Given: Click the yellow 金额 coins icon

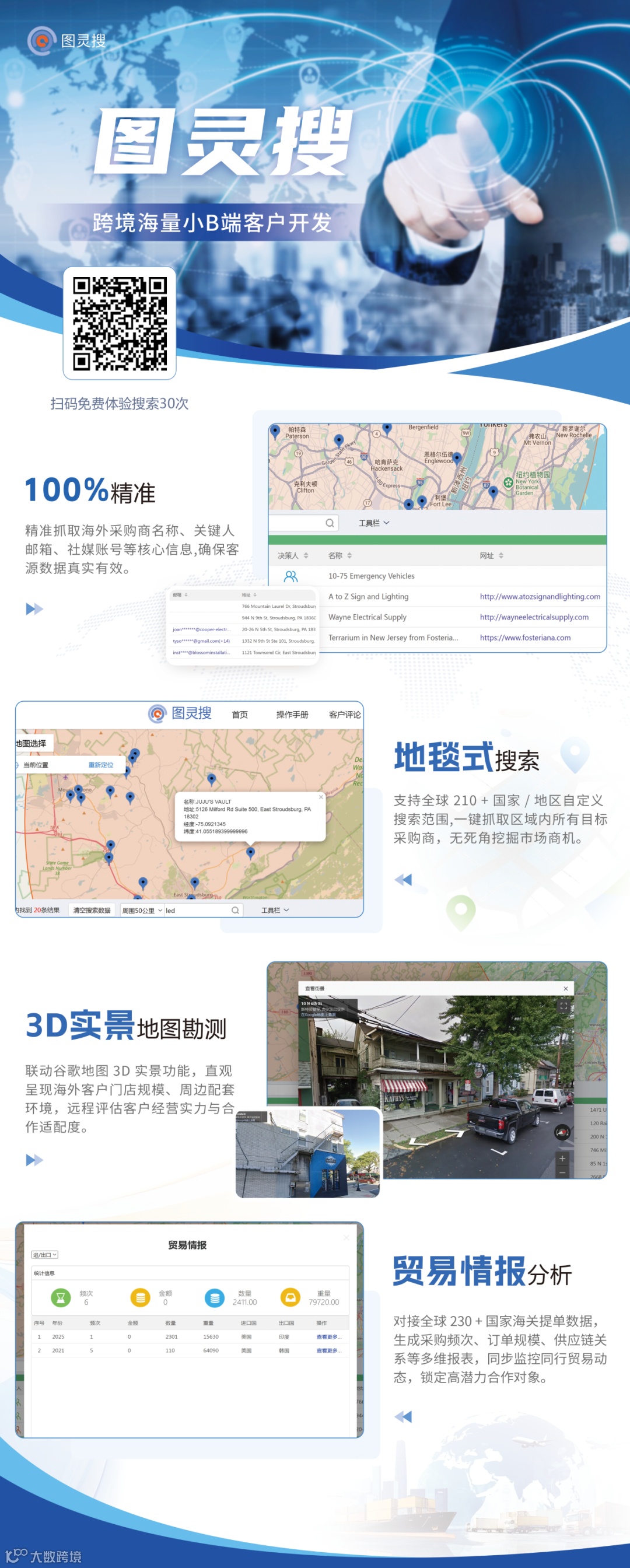Looking at the screenshot, I should (140, 1298).
